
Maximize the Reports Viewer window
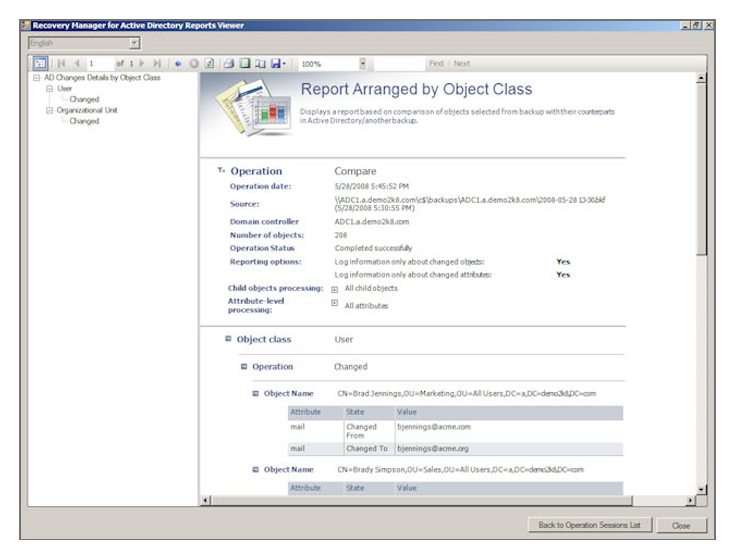coord(696,25)
